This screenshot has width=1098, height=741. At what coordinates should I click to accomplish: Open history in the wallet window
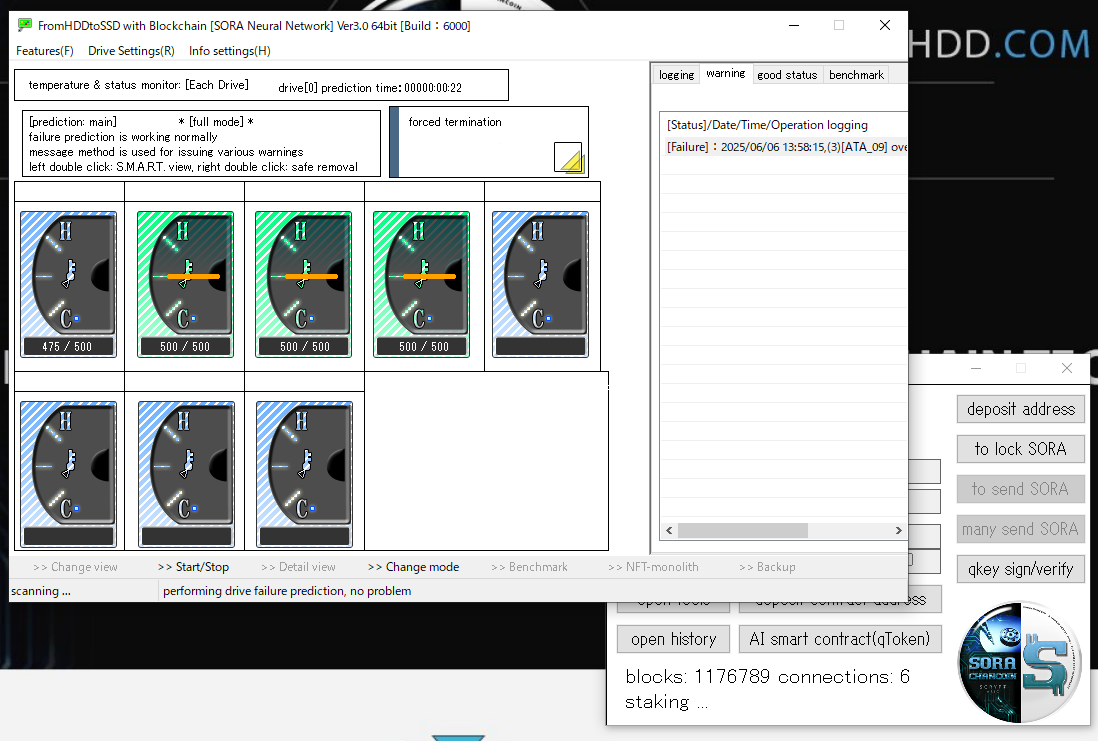pyautogui.click(x=674, y=639)
